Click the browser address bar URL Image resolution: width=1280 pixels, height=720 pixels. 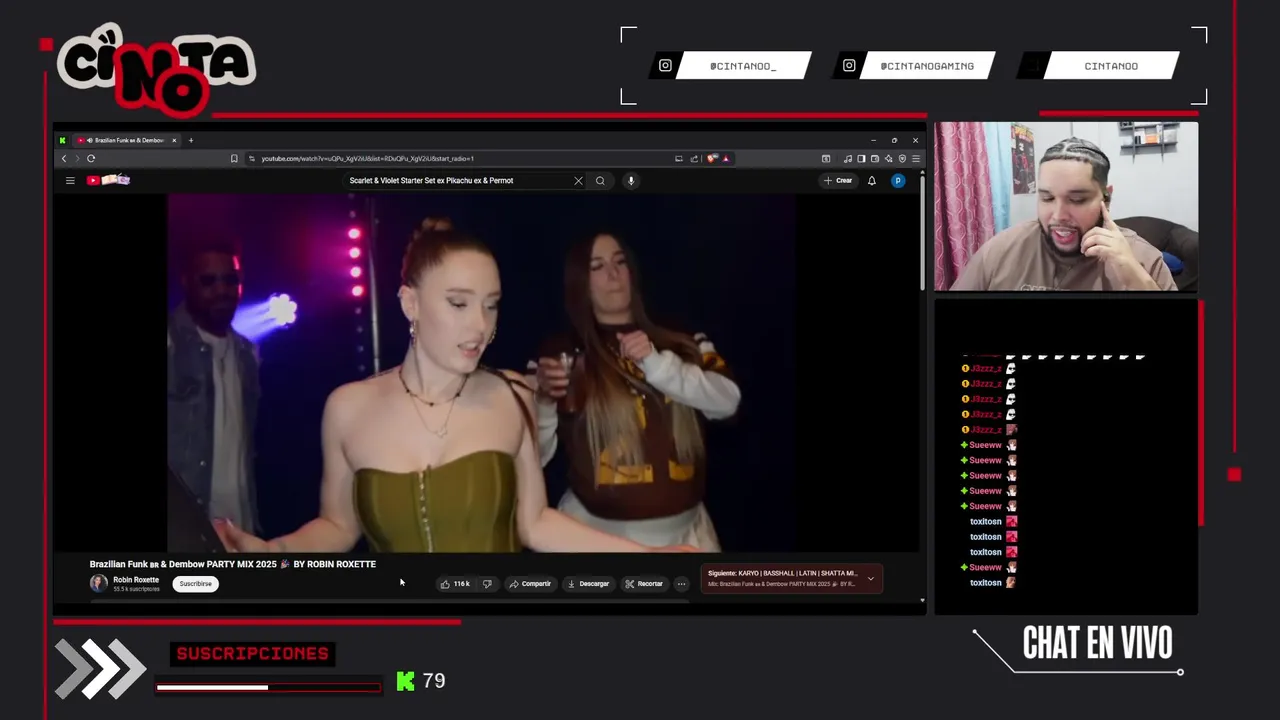coord(367,158)
